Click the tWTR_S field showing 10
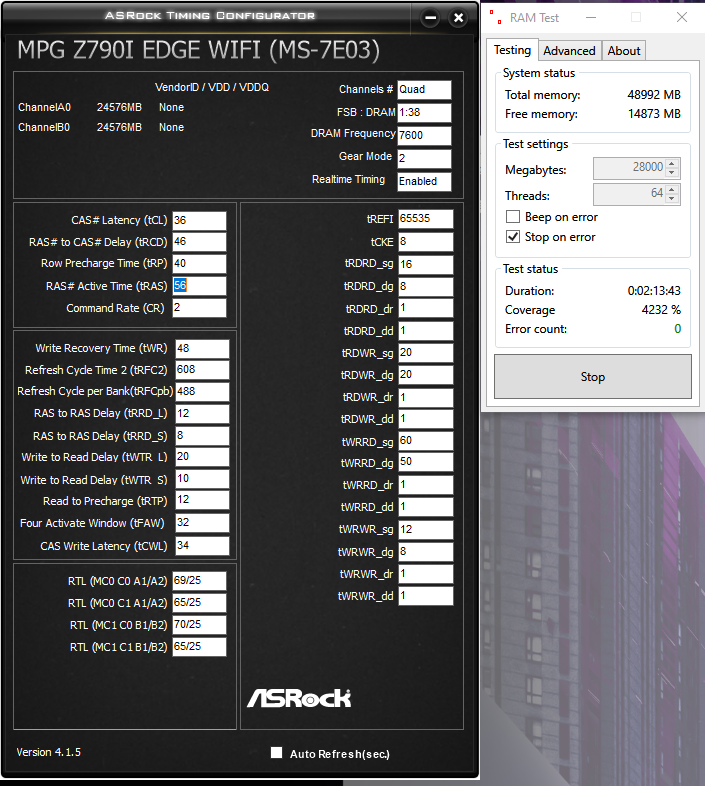Viewport: 705px width, 786px height. click(202, 479)
